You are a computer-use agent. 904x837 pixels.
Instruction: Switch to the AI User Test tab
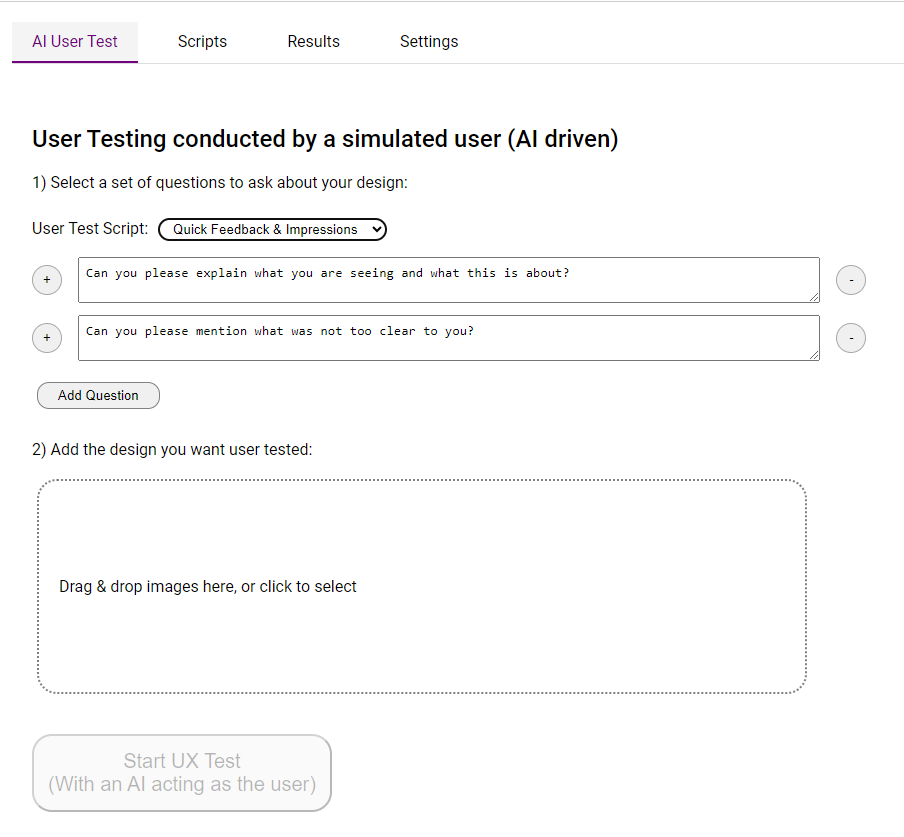[x=75, y=42]
